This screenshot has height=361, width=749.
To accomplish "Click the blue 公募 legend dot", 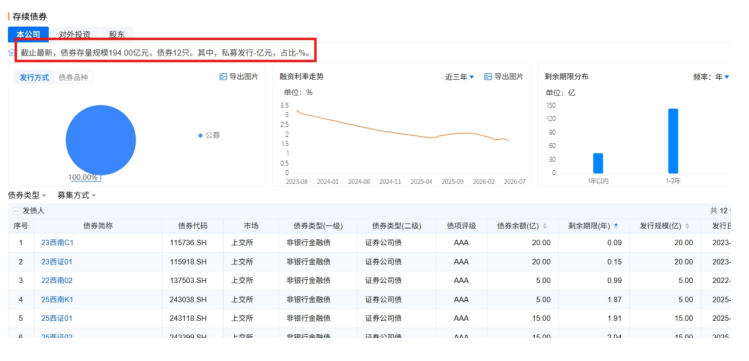I will tap(200, 136).
